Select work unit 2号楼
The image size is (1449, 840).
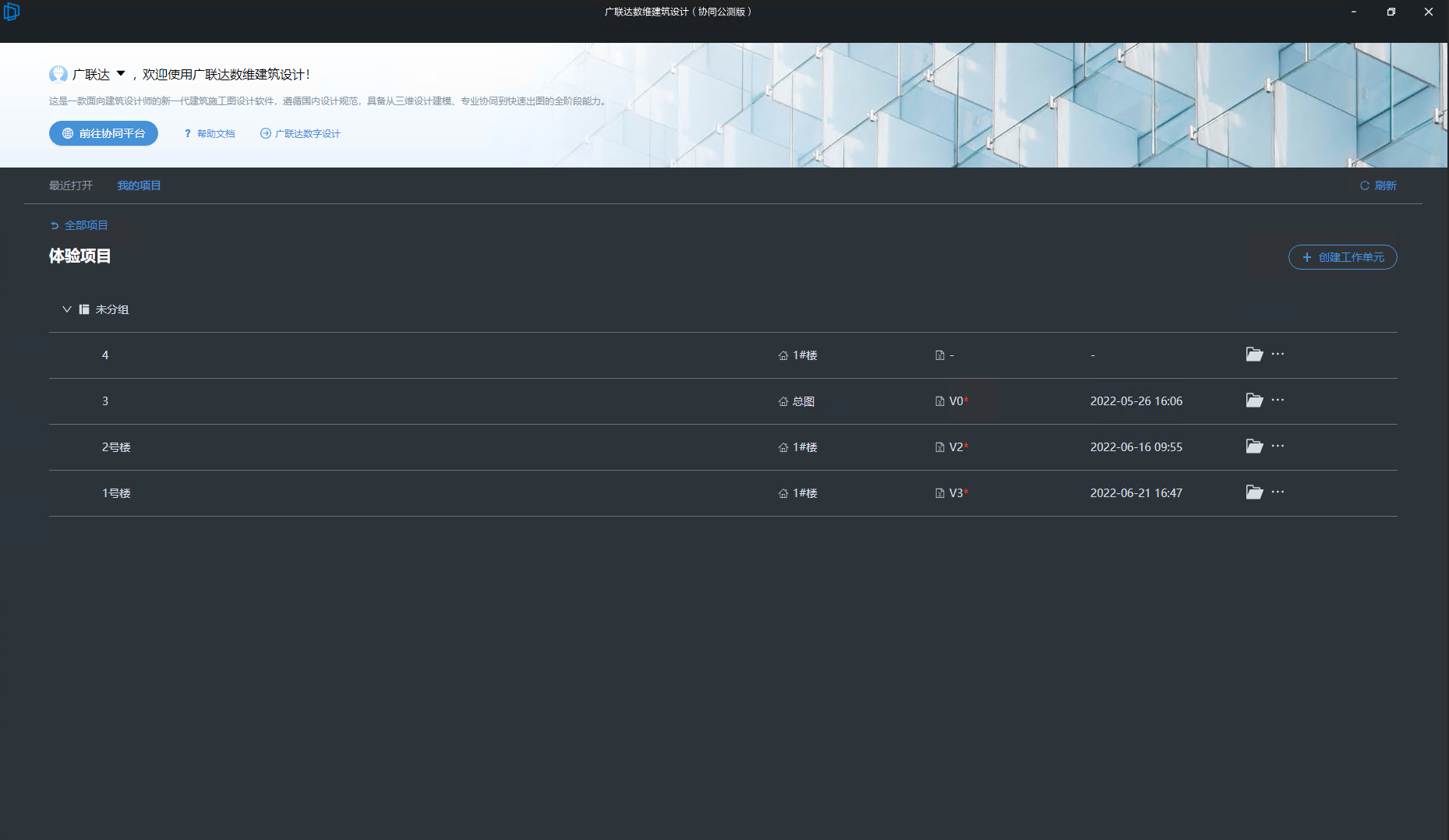tap(116, 447)
